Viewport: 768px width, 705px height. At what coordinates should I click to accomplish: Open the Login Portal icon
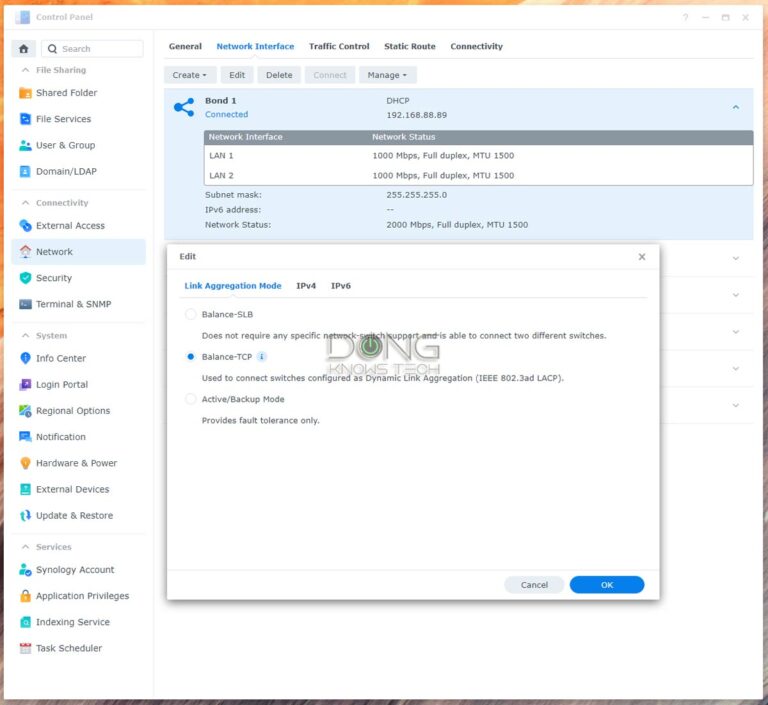coord(26,384)
